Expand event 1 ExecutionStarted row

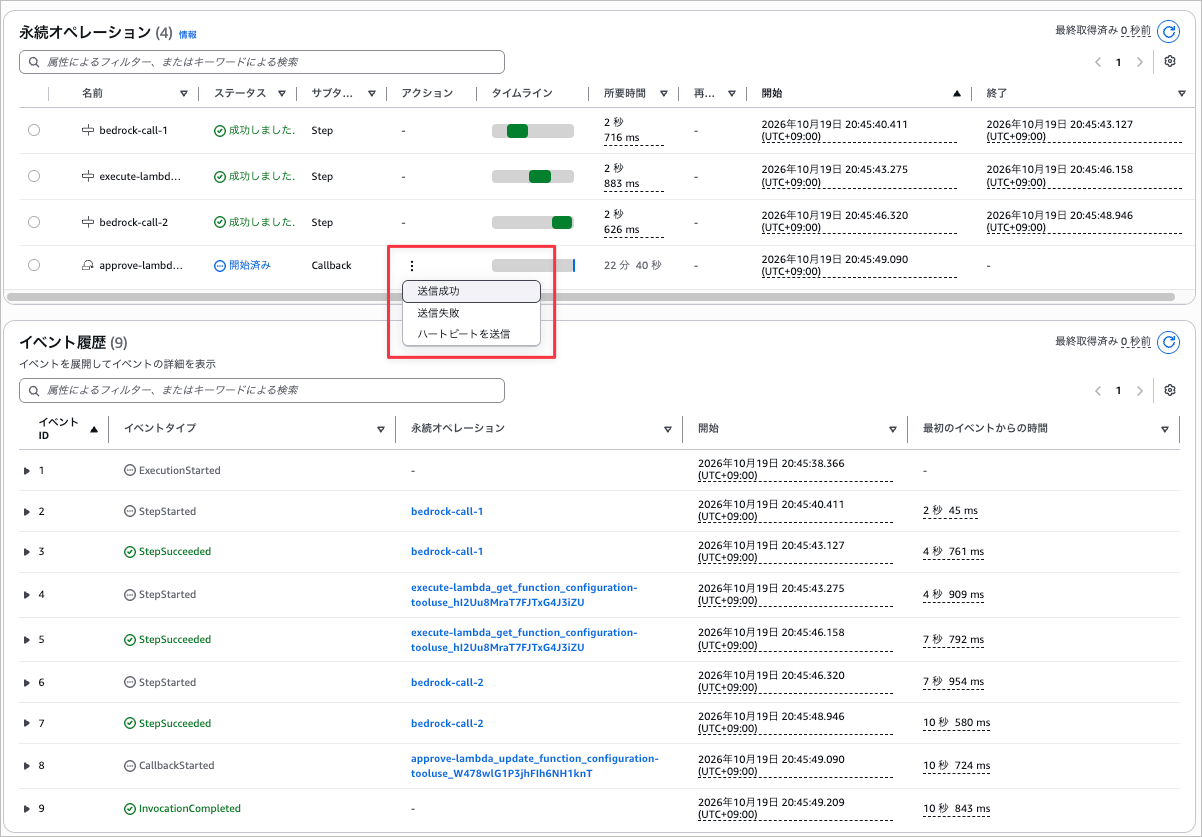point(27,470)
